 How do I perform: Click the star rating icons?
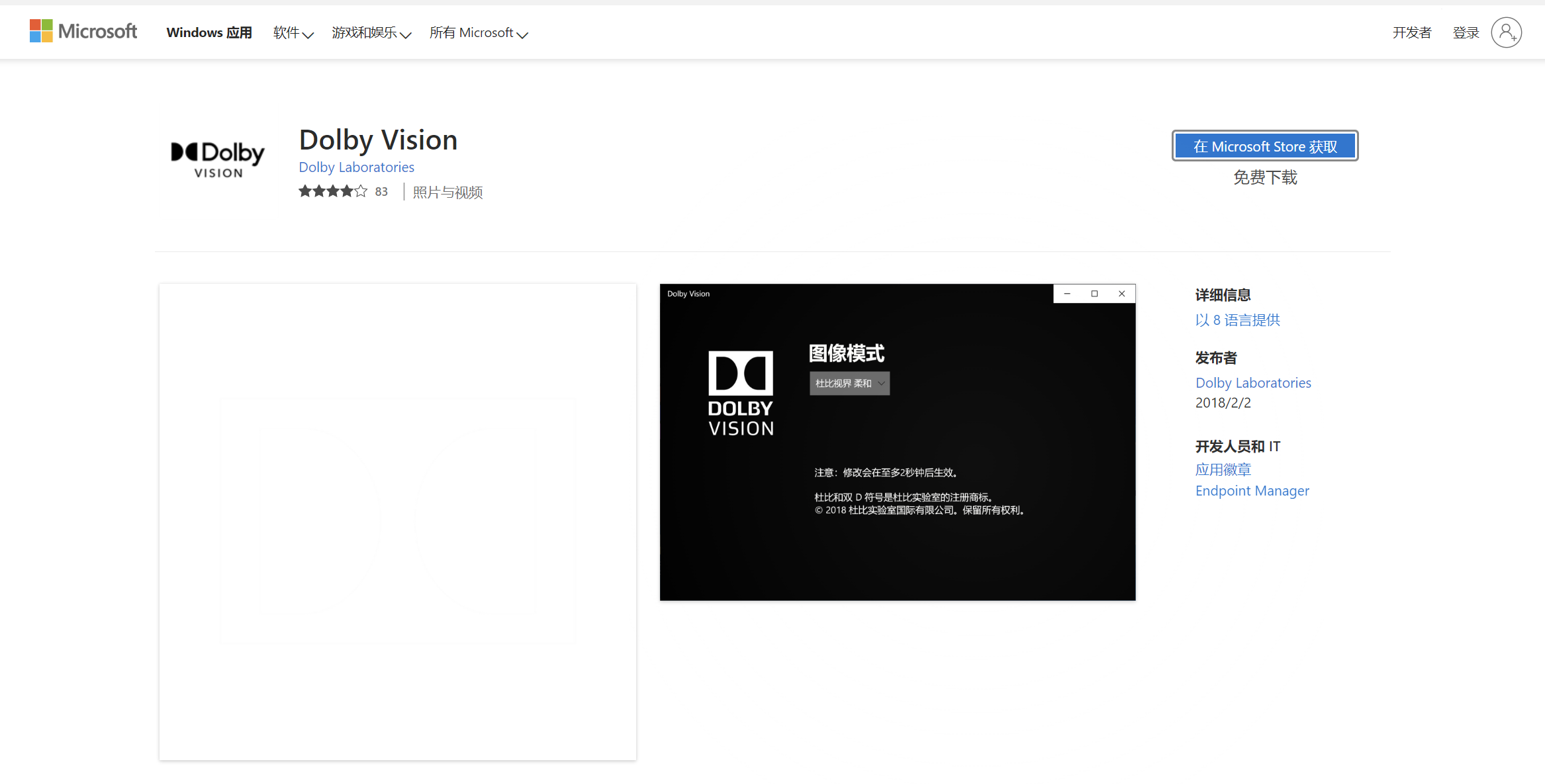[332, 192]
